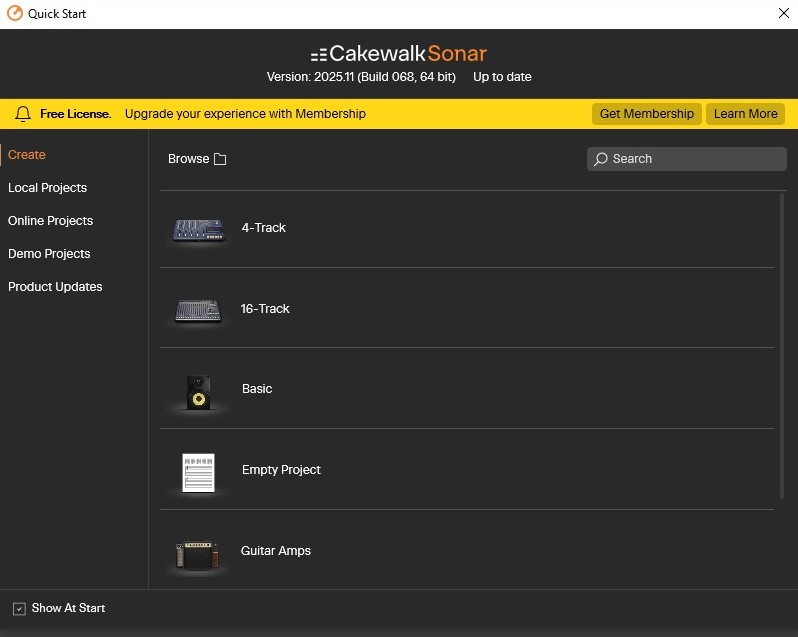798x637 pixels.
Task: Click the Cakewalk Sonar logo
Action: 398,54
